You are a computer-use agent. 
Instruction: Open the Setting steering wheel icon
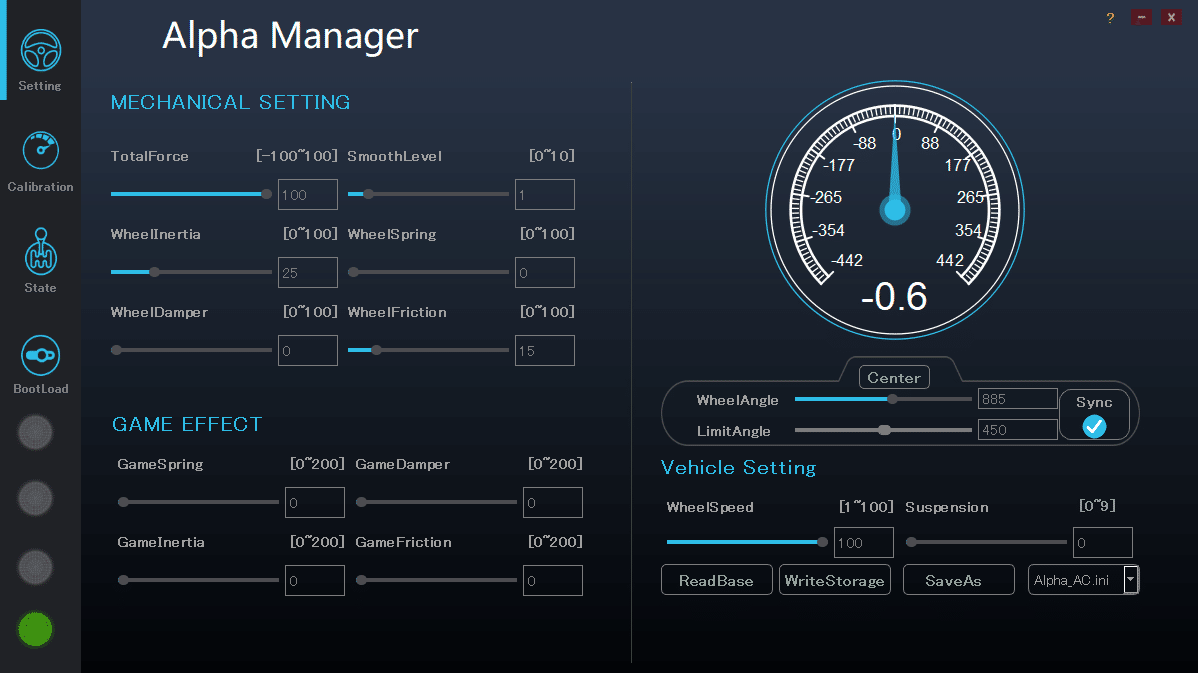40,50
